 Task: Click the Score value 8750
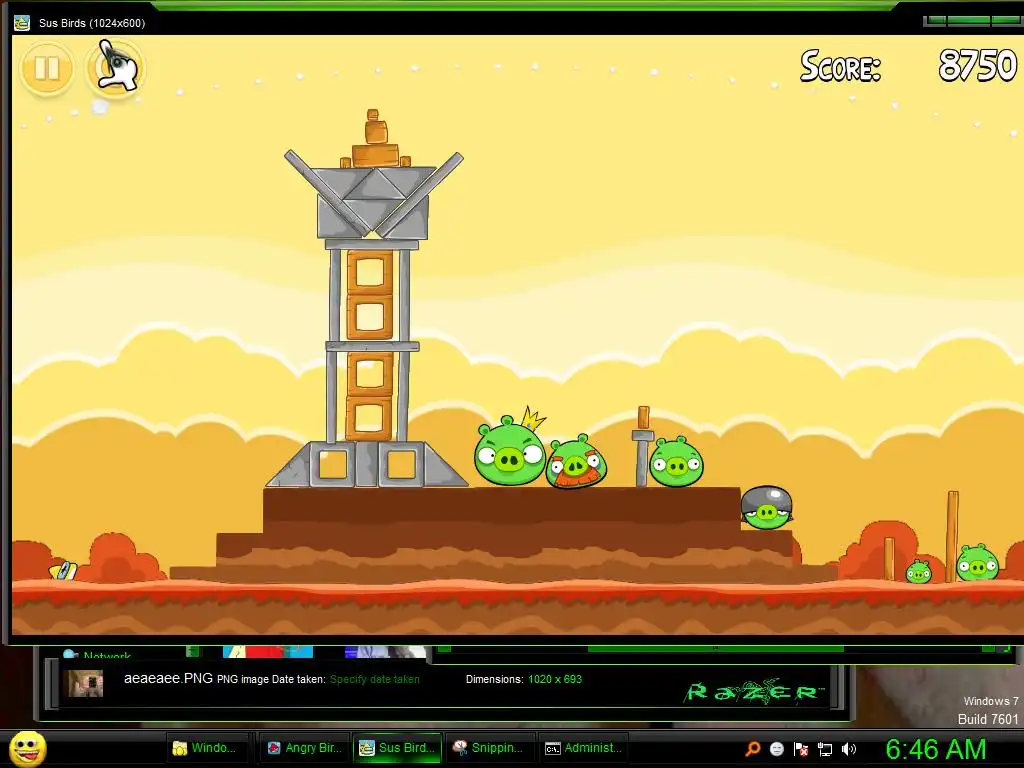click(978, 65)
